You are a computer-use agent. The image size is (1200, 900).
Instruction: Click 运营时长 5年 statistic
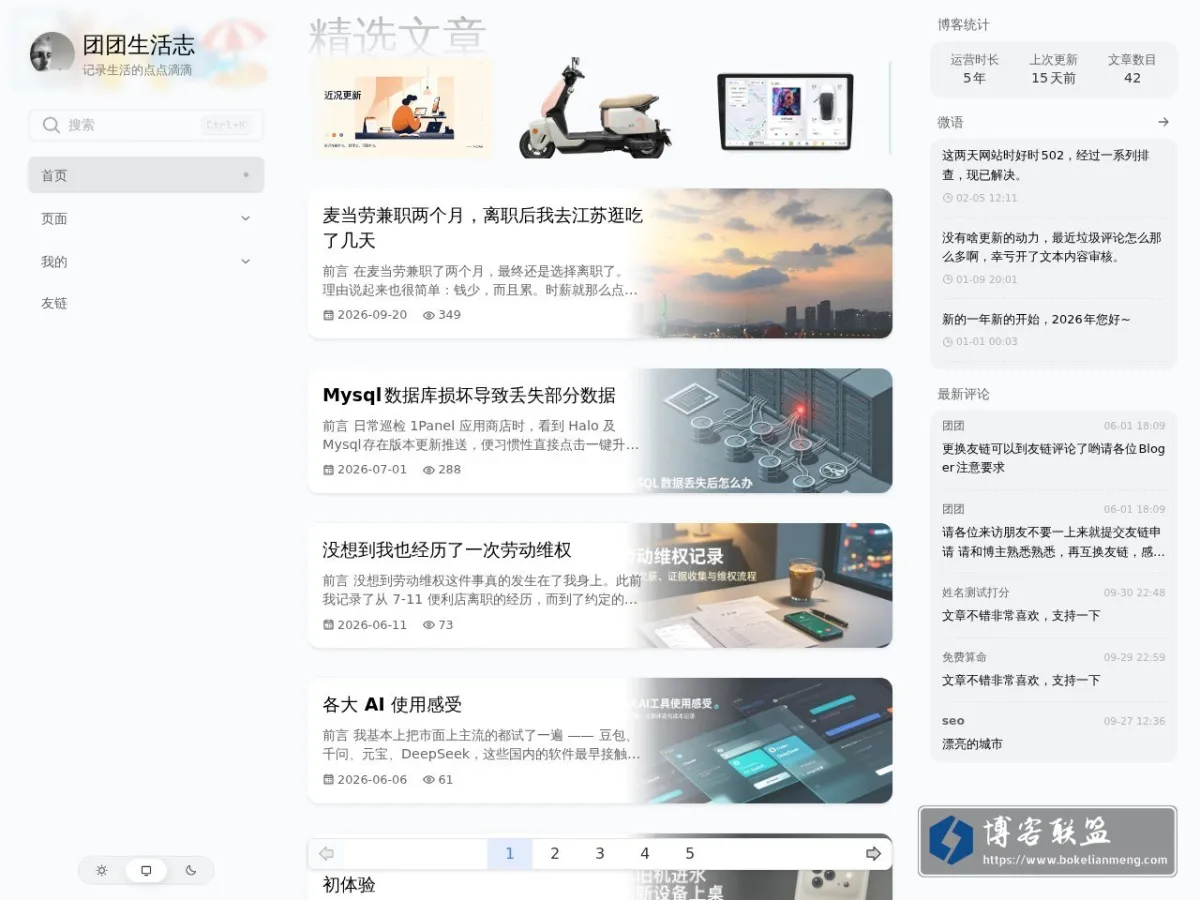coord(974,69)
